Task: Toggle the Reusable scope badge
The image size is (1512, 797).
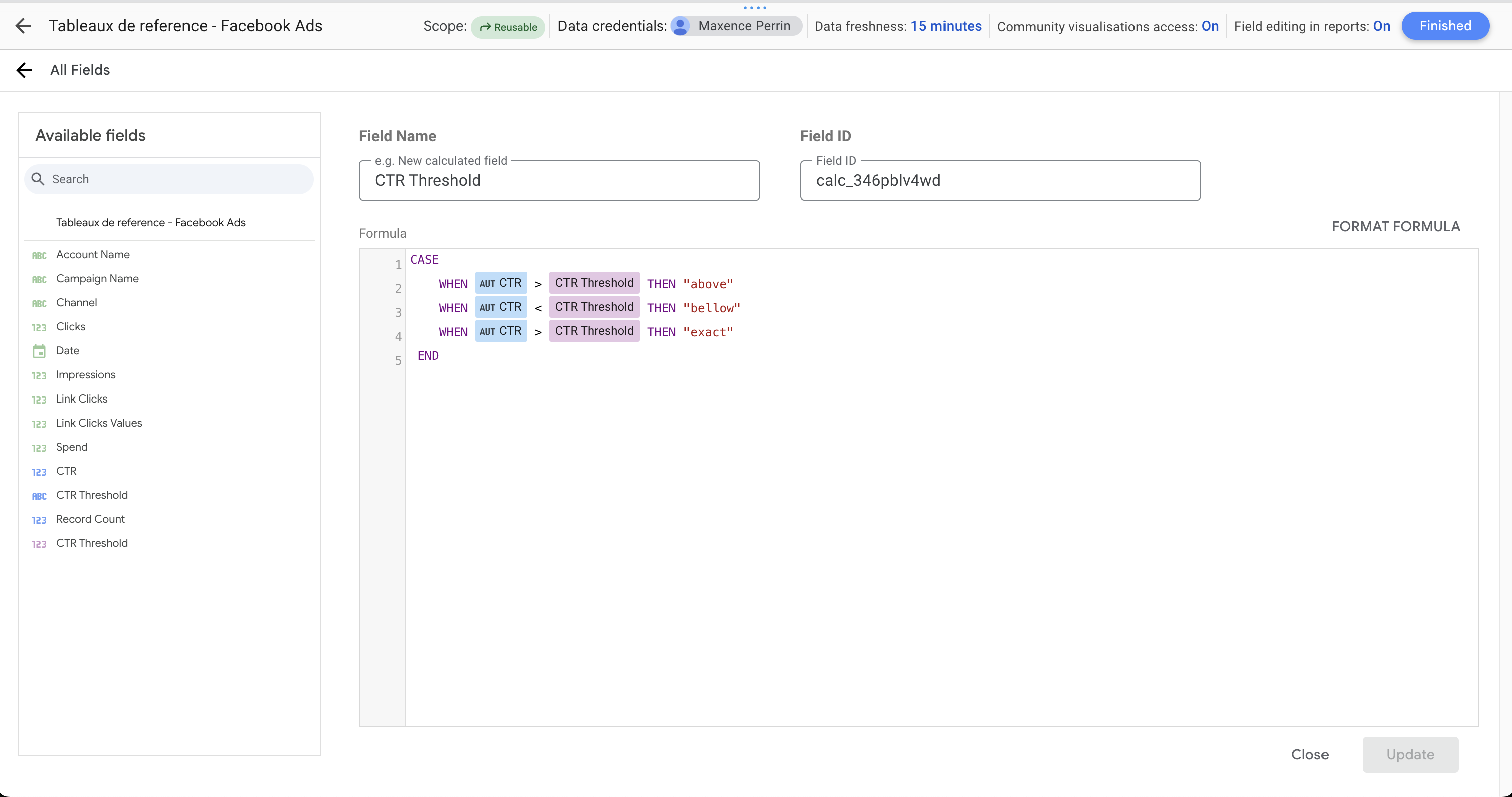Action: (508, 27)
